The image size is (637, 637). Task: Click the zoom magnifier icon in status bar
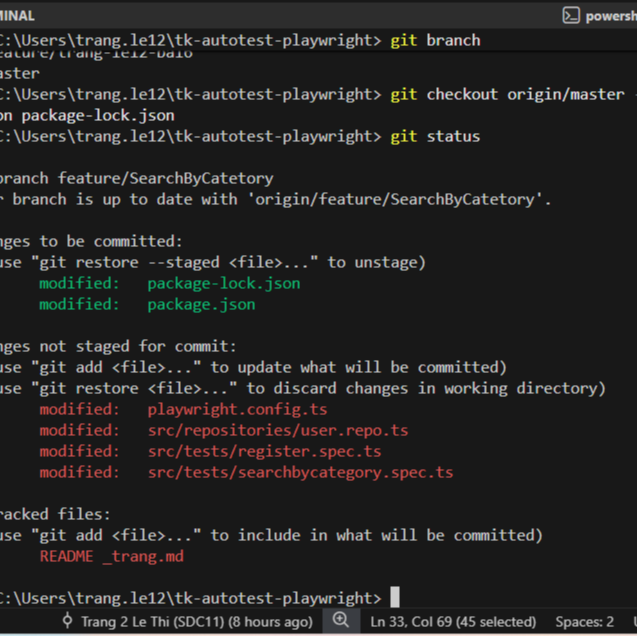click(x=341, y=621)
